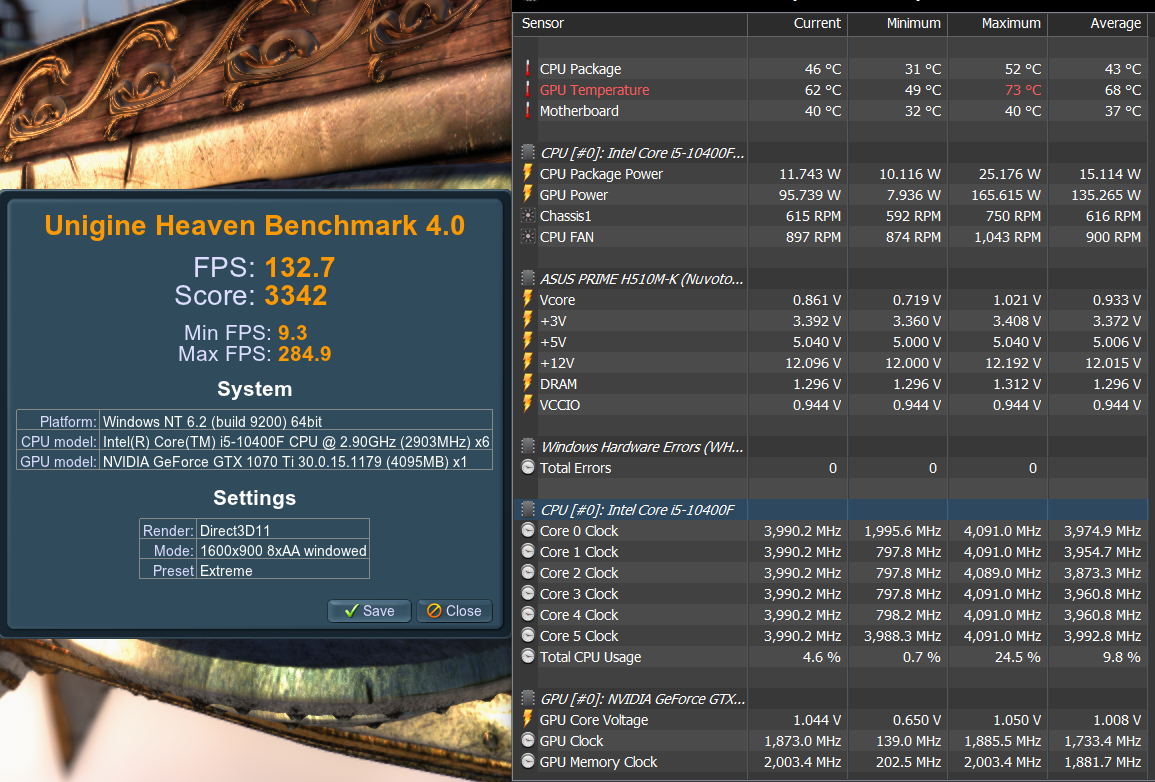Click the CPU Package Power lightning icon
This screenshot has width=1155, height=782.
(x=527, y=174)
